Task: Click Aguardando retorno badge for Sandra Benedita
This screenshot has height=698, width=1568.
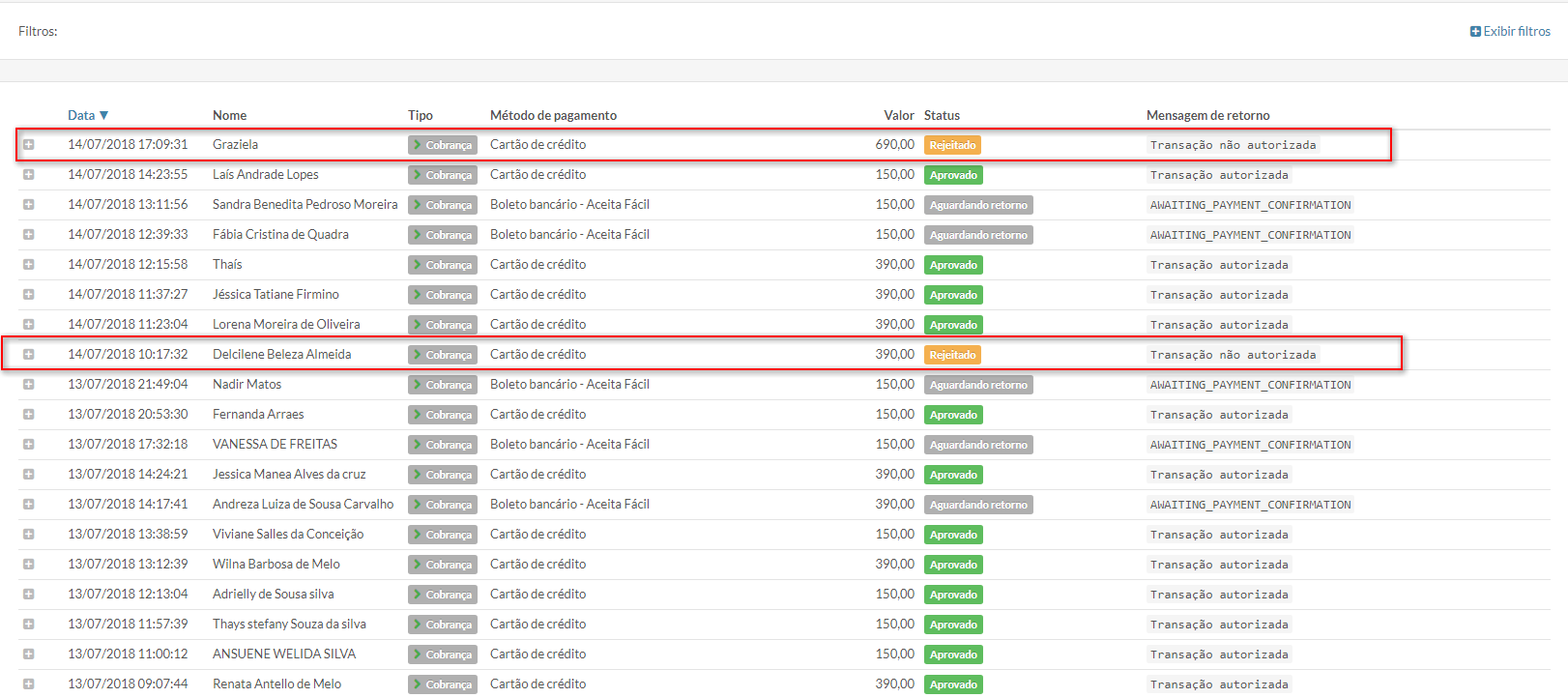Action: pos(978,205)
